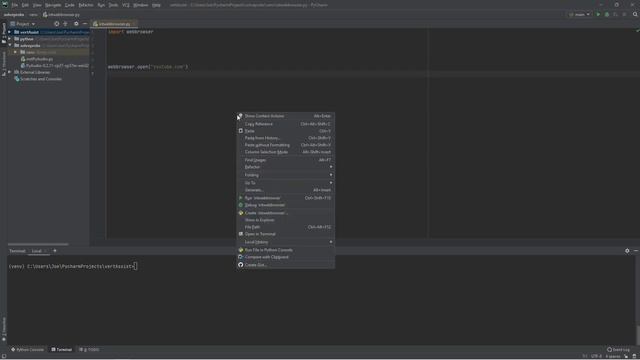
Task: Expand the python project folder
Action: pyautogui.click(x=10, y=39)
